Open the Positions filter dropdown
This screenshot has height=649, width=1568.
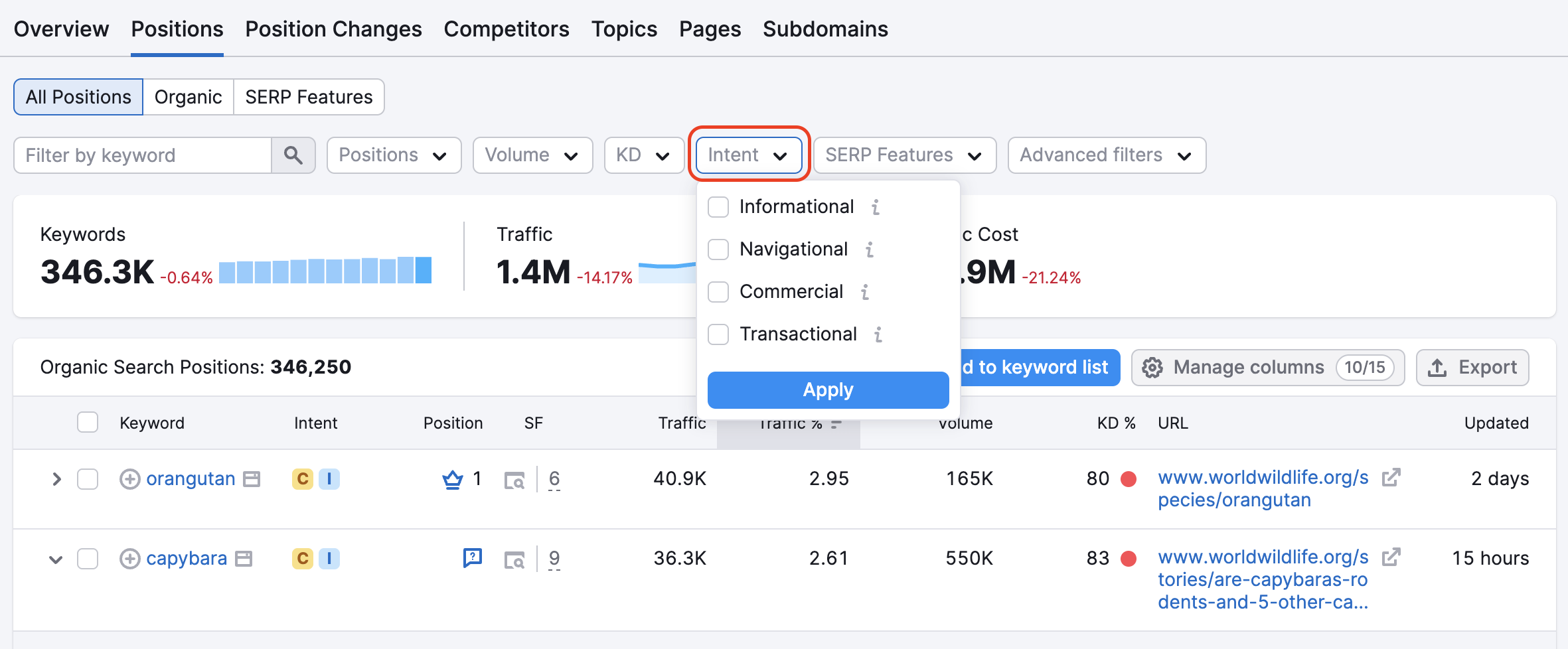394,155
